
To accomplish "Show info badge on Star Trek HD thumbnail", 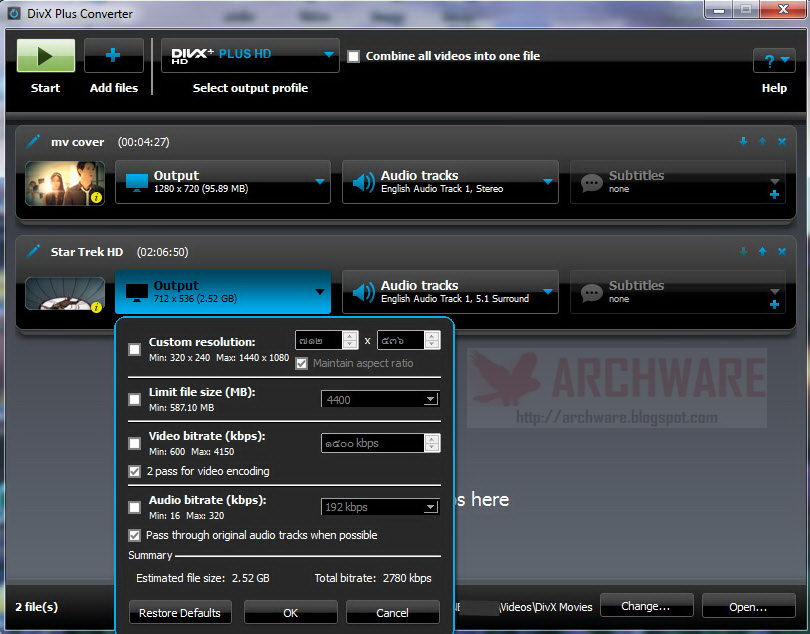I will 96,307.
